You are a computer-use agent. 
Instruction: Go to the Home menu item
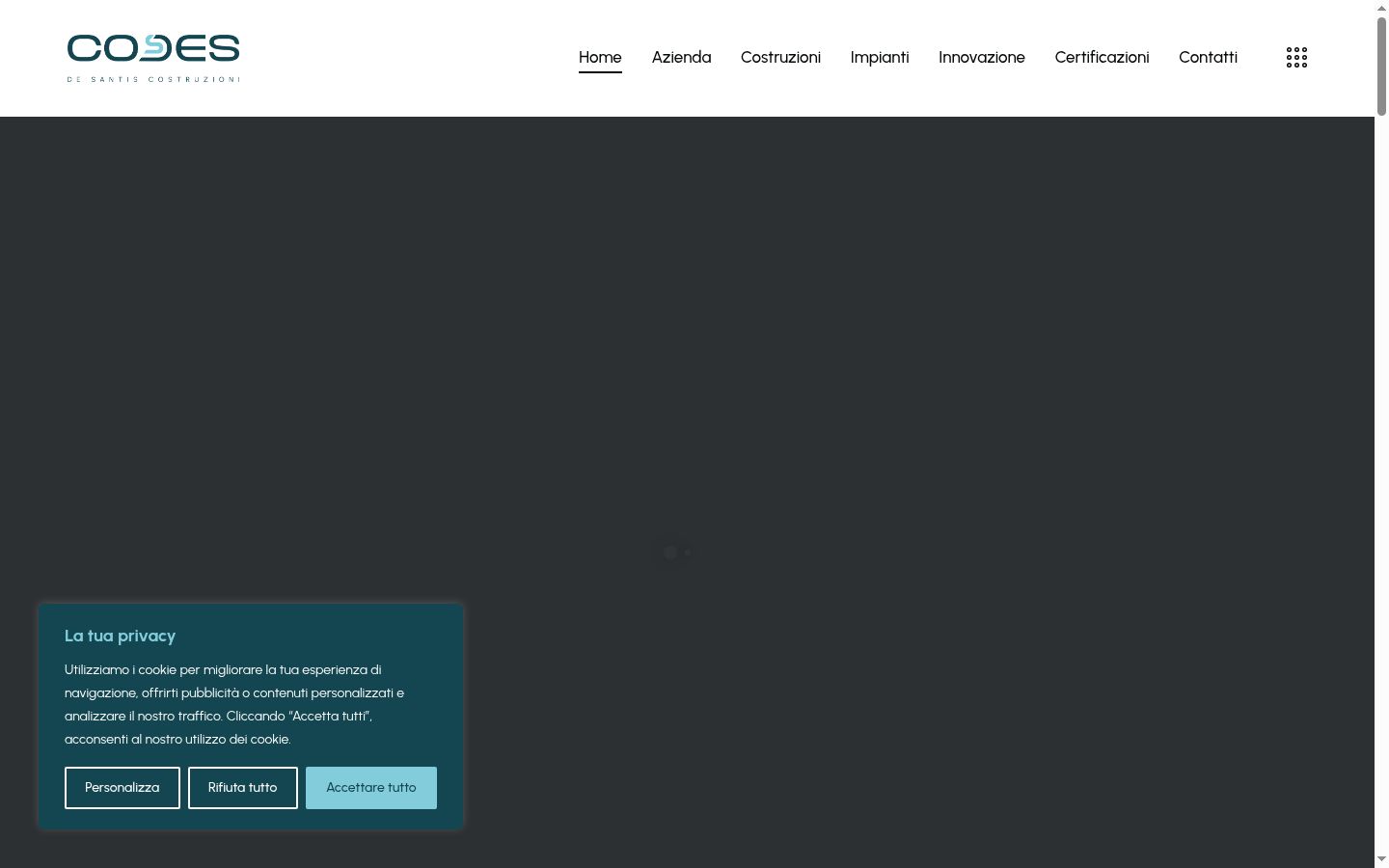tap(600, 58)
